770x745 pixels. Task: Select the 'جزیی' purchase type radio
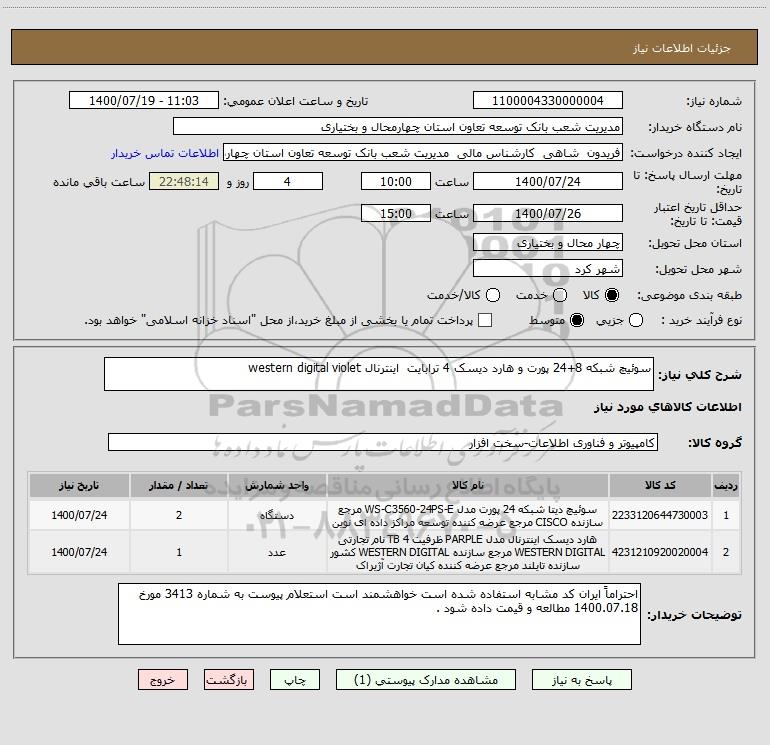coord(636,320)
